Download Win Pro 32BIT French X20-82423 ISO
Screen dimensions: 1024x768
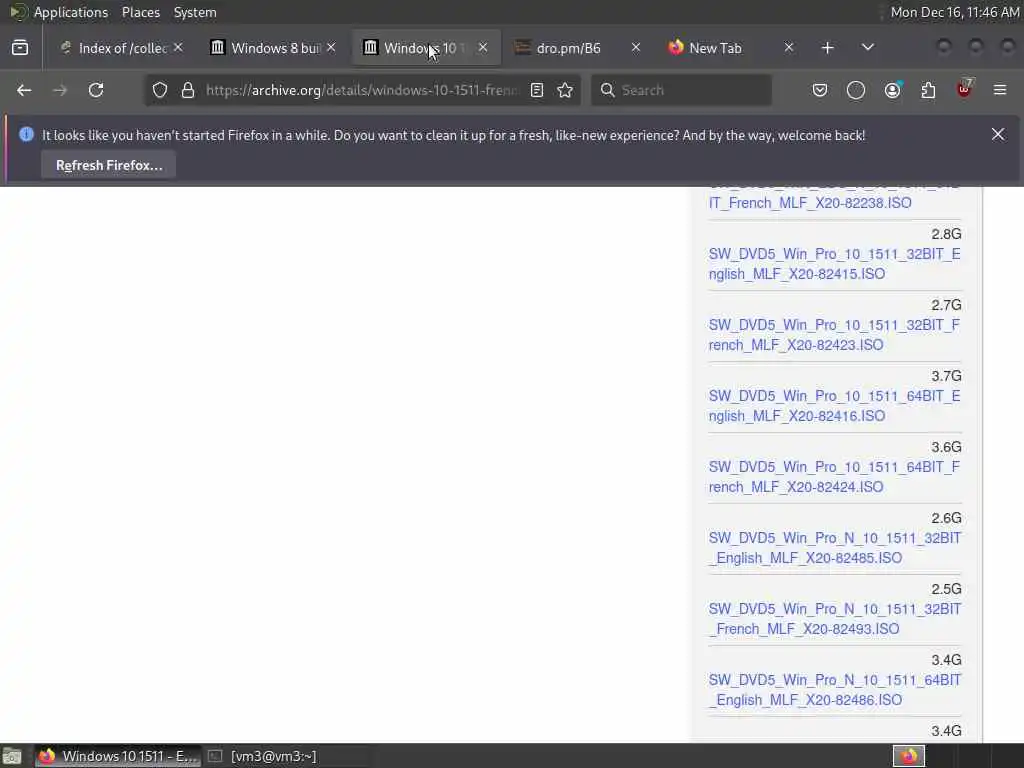click(x=834, y=335)
